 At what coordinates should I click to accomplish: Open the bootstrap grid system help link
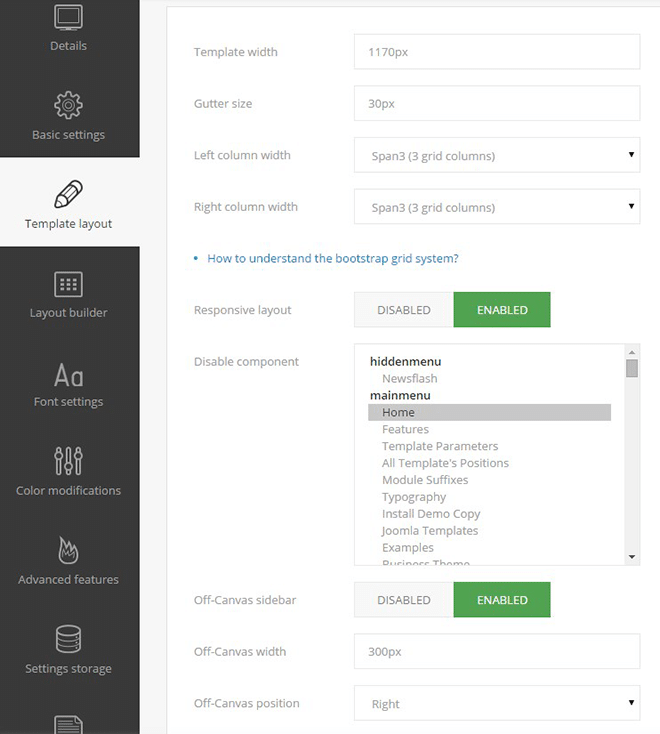332,258
